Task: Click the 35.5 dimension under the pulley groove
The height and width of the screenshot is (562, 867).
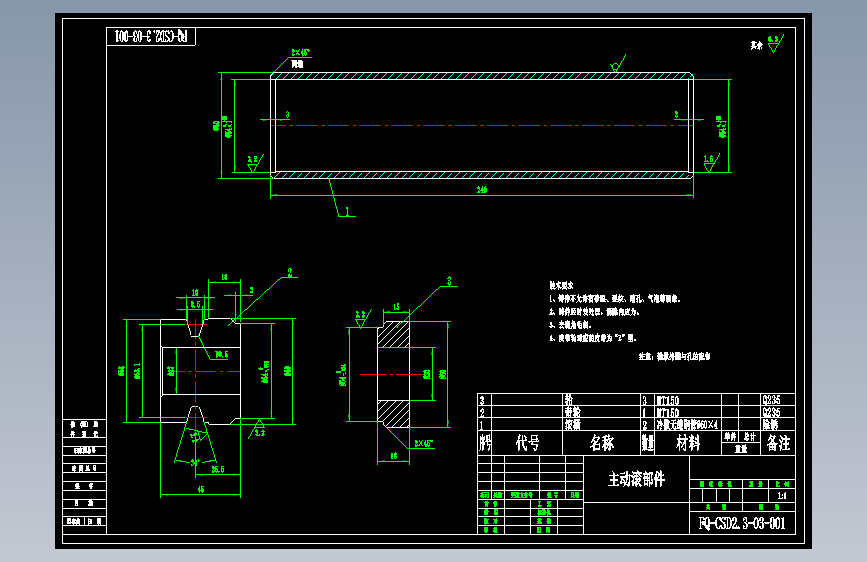Action: click(218, 469)
